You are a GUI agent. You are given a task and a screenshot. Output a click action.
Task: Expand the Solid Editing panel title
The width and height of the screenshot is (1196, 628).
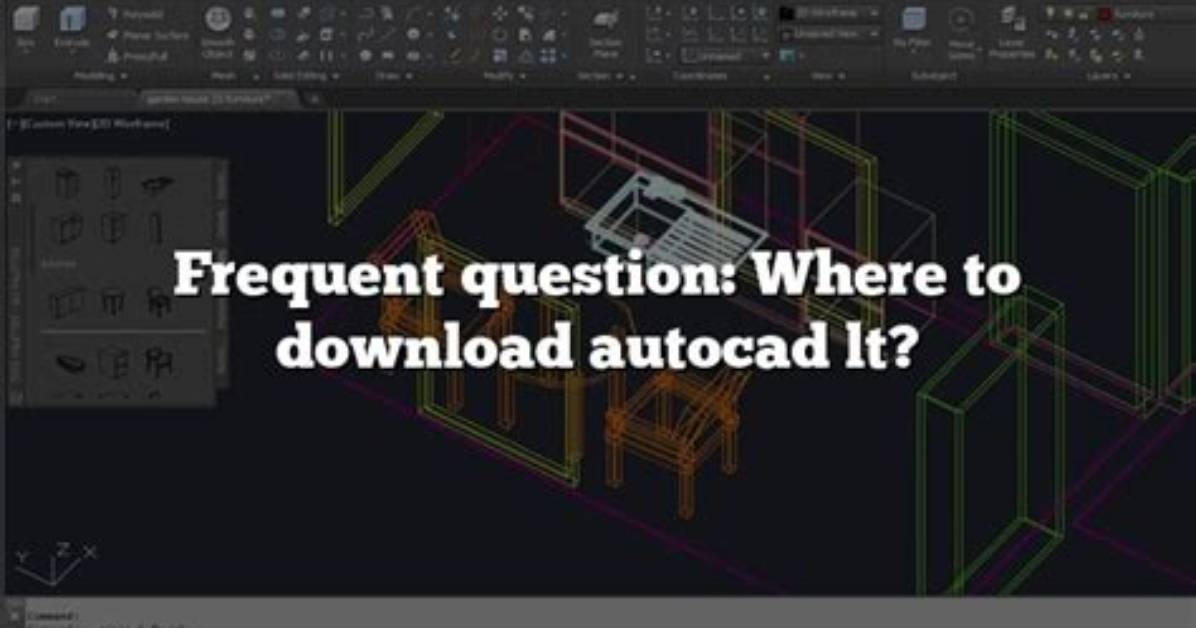click(x=306, y=76)
